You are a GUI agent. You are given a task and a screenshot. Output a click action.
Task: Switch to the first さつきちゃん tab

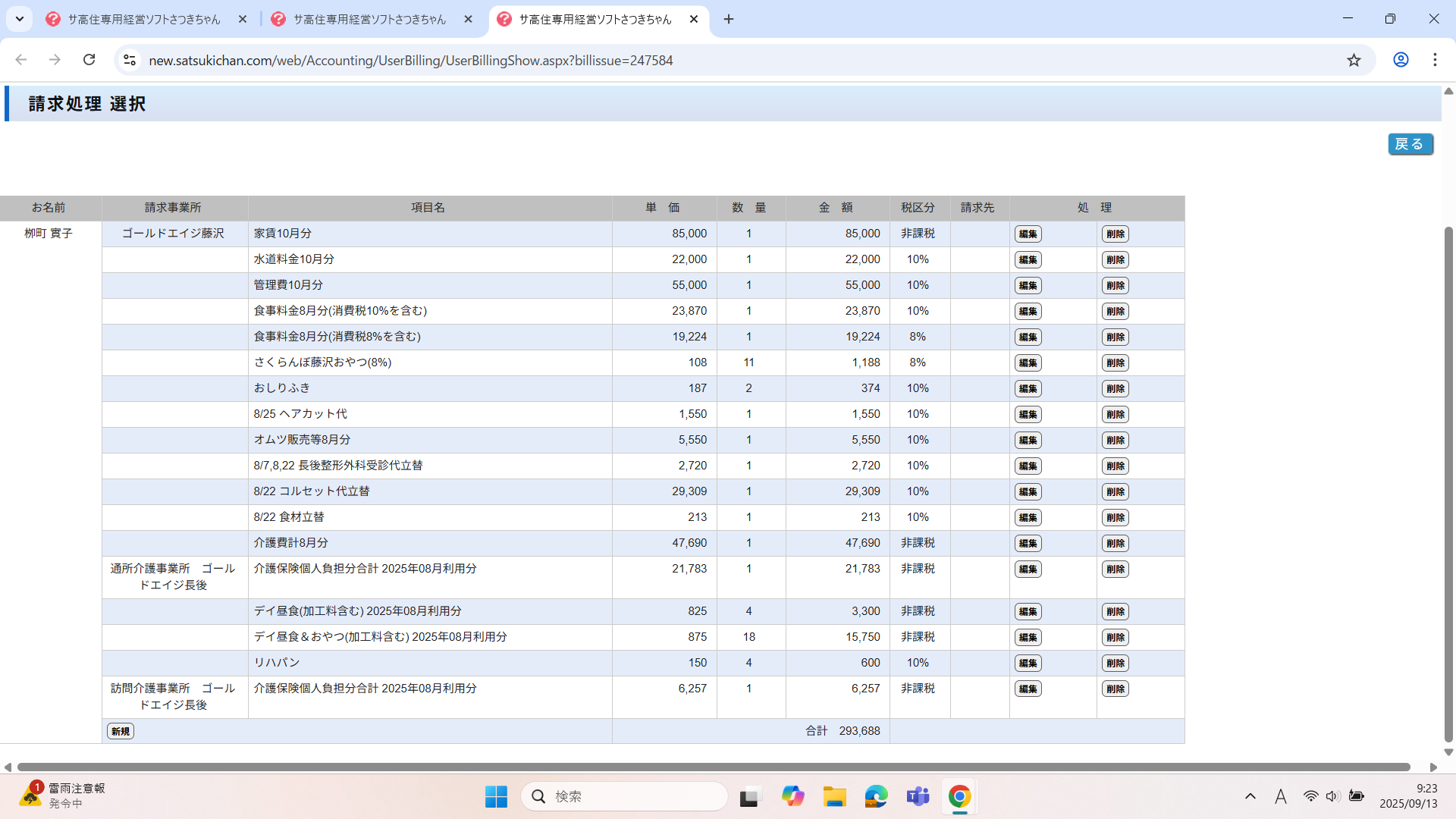pos(144,19)
